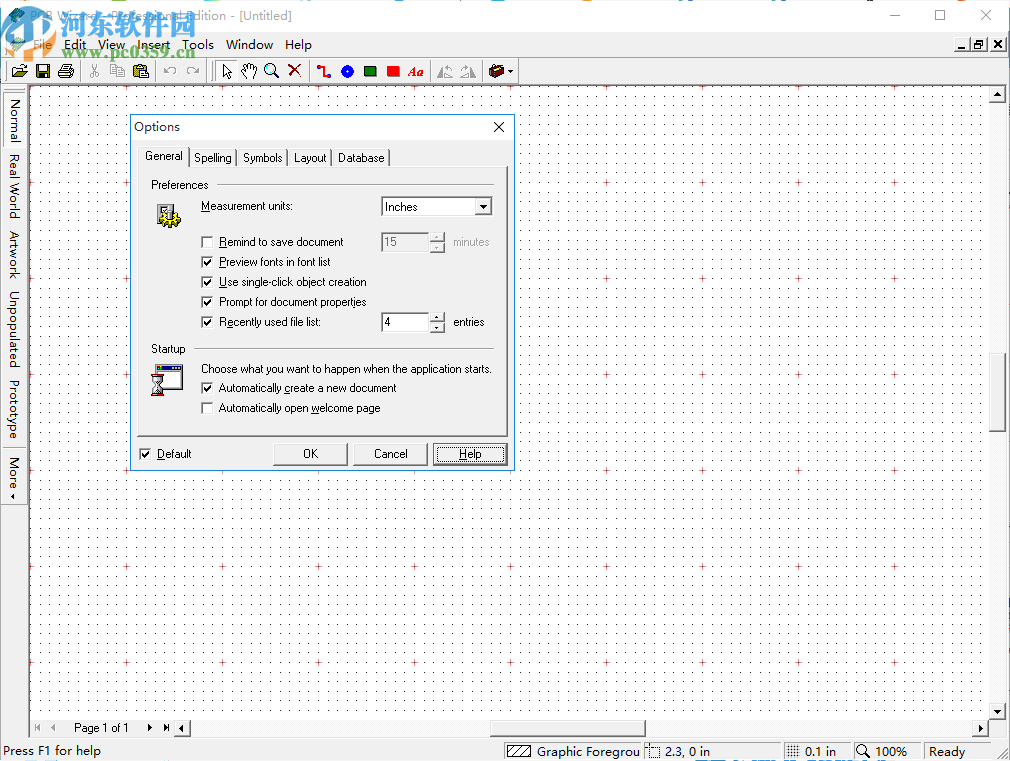Click the recently used entries input field
Viewport: 1010px width, 761px height.
[x=405, y=322]
